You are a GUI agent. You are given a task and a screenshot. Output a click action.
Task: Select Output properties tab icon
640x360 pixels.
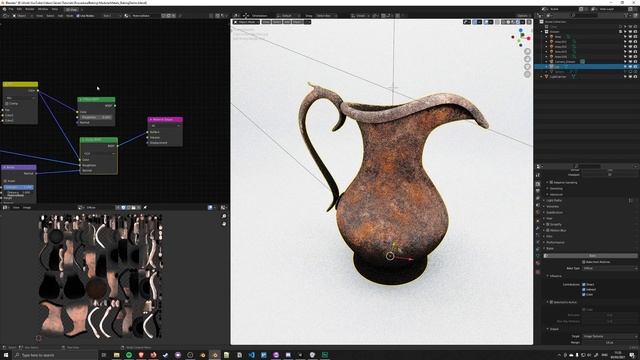coord(538,191)
